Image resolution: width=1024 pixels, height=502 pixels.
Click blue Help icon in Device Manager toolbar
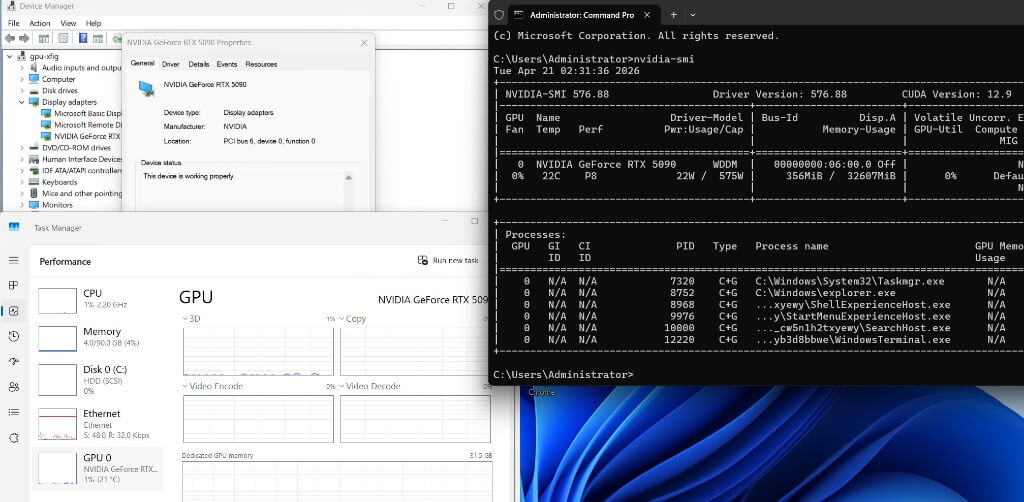tap(83, 39)
